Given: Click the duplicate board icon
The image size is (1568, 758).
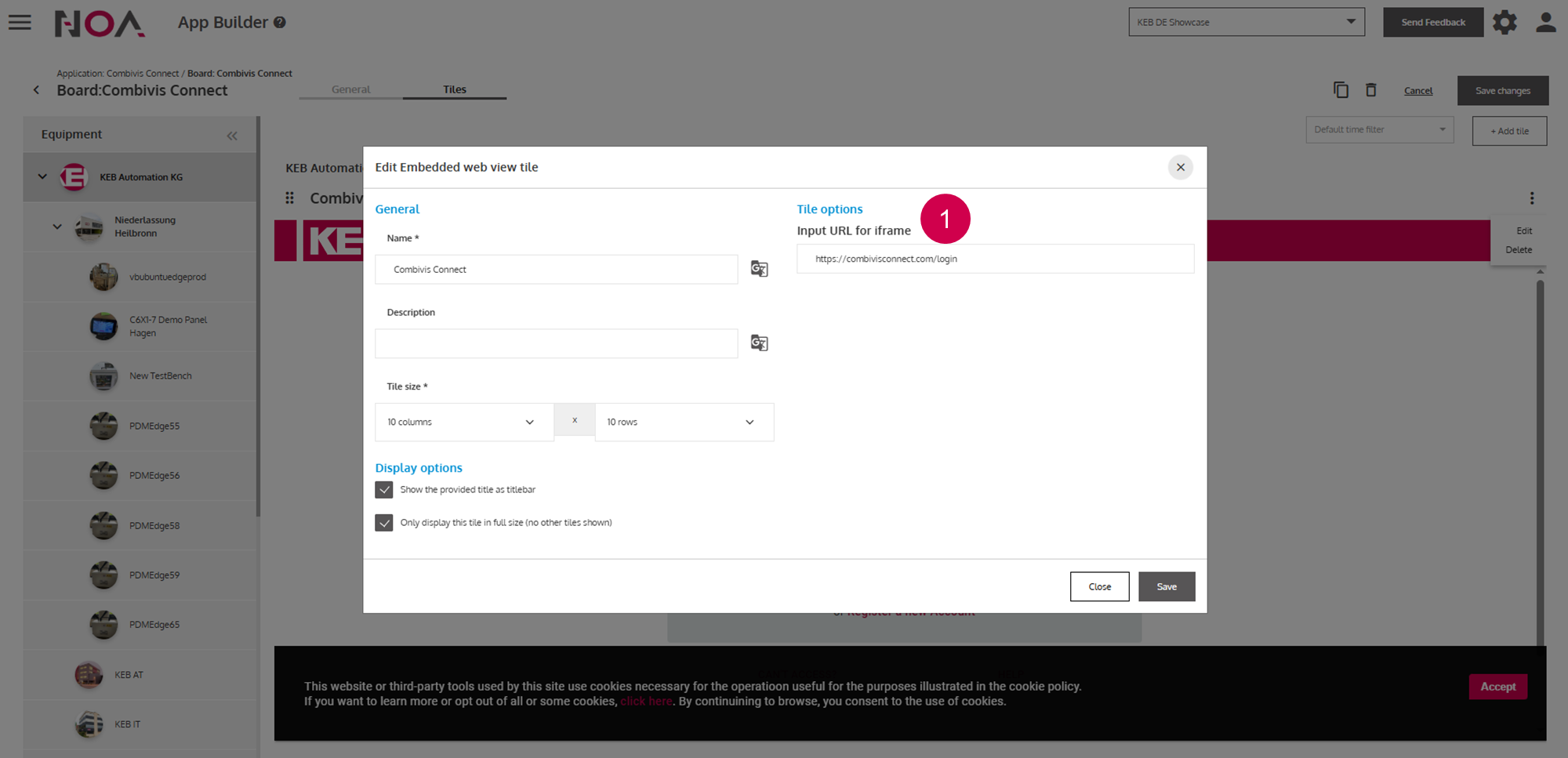Looking at the screenshot, I should click(1341, 90).
